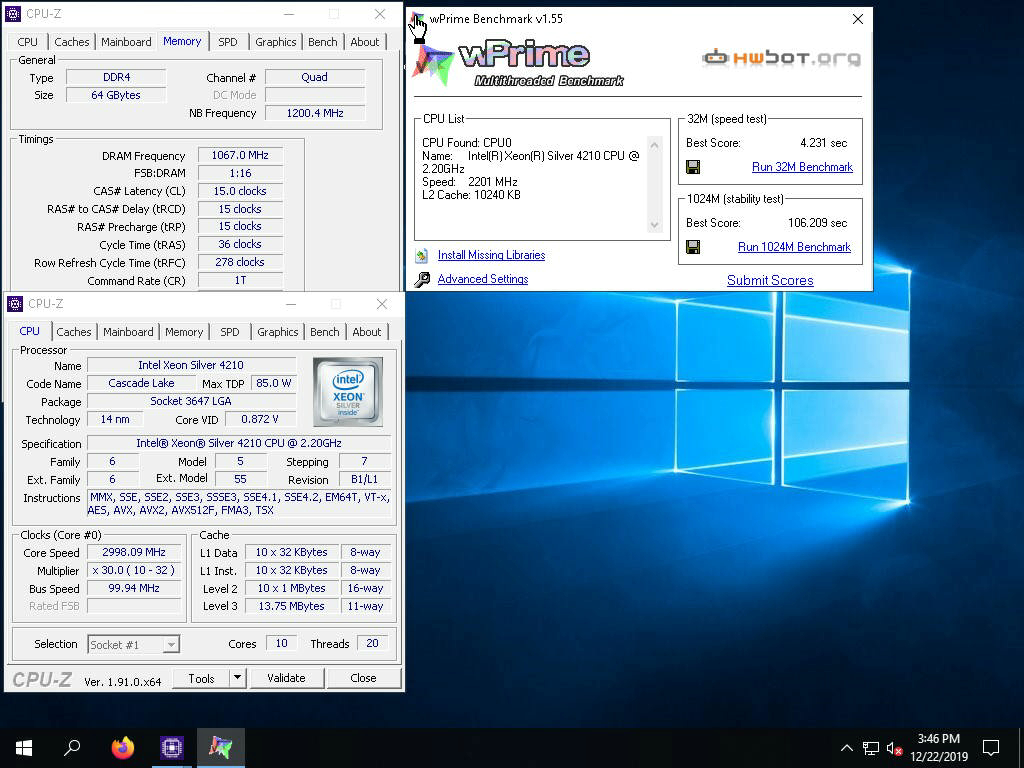Click the Validate button in CPU-Z
The image size is (1024, 768).
point(286,678)
